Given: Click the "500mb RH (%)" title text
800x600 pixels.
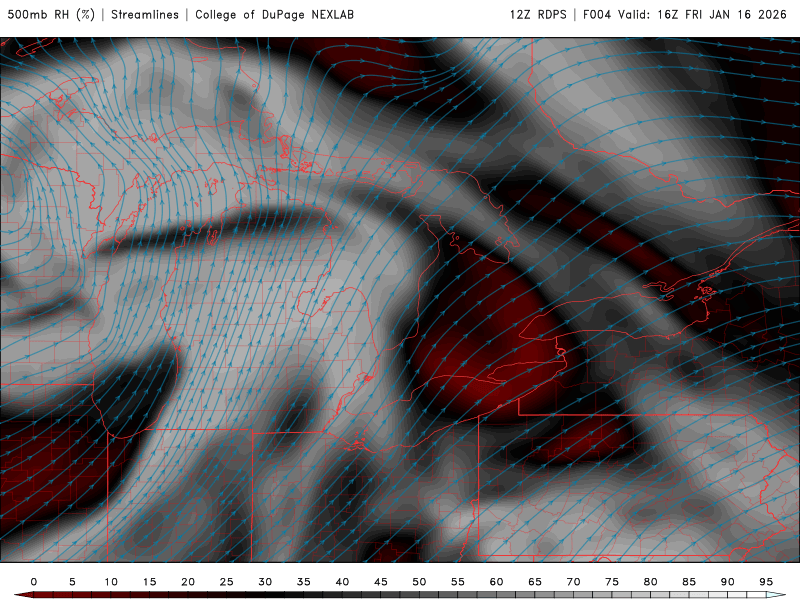Looking at the screenshot, I should (x=51, y=14).
